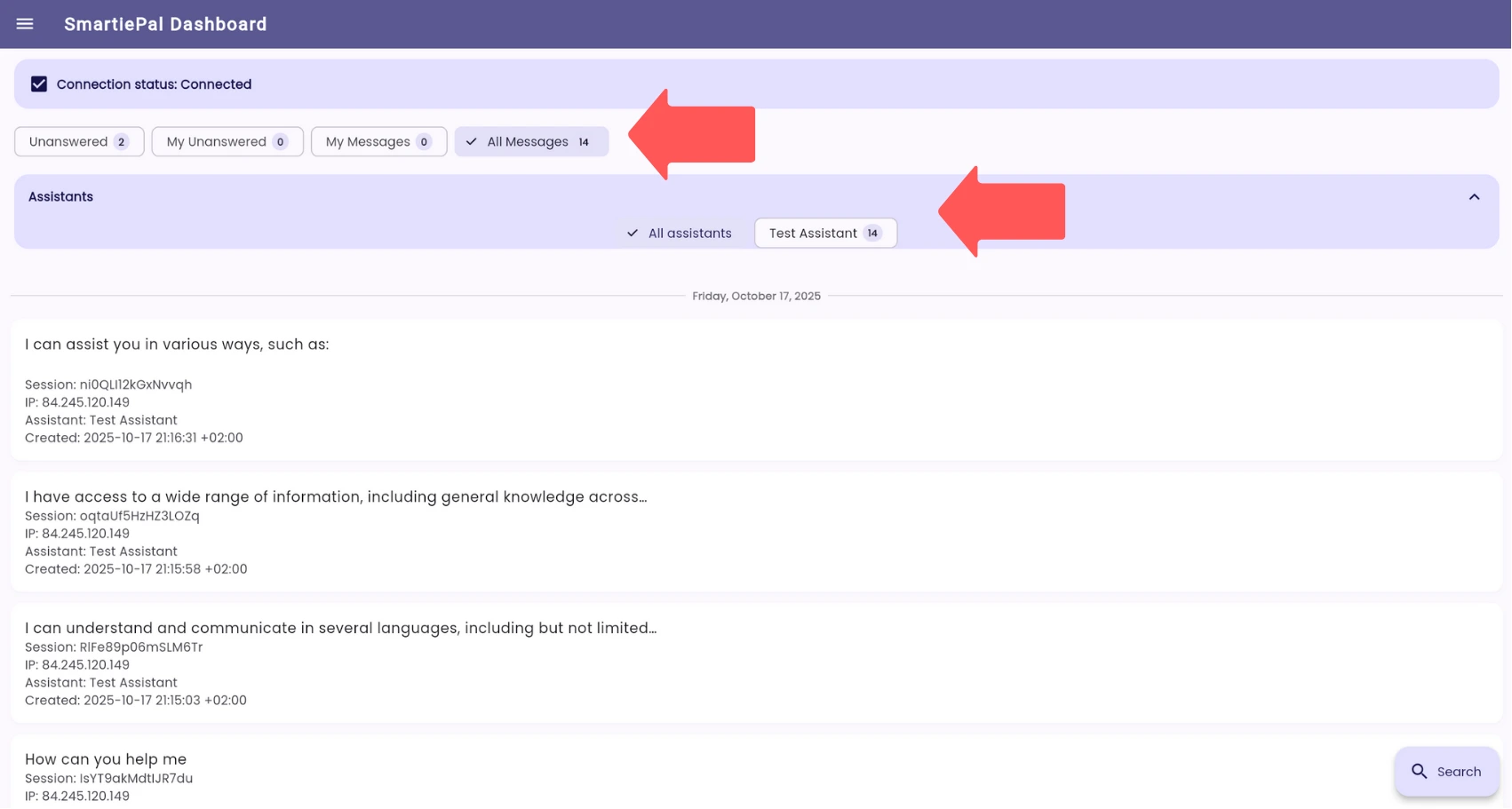Click the My Messages count badge

[x=424, y=142]
